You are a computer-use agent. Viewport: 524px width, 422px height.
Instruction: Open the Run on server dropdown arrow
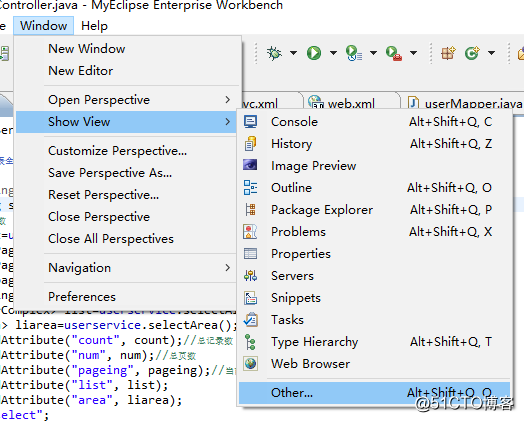pos(374,53)
